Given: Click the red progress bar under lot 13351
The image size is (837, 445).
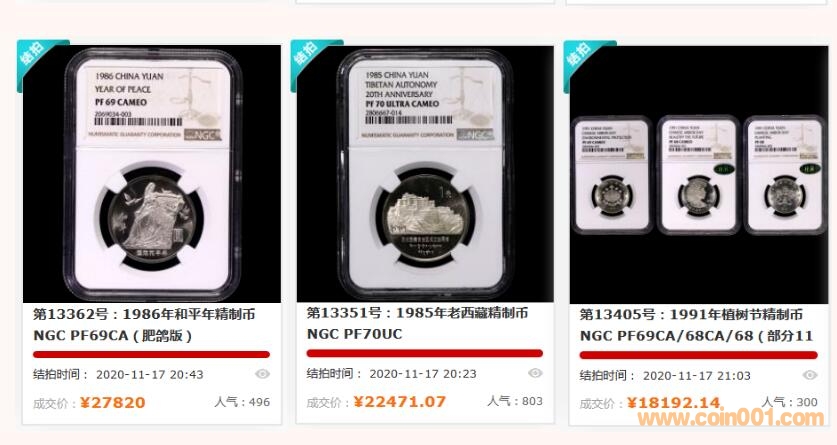Looking at the screenshot, I should [x=424, y=353].
